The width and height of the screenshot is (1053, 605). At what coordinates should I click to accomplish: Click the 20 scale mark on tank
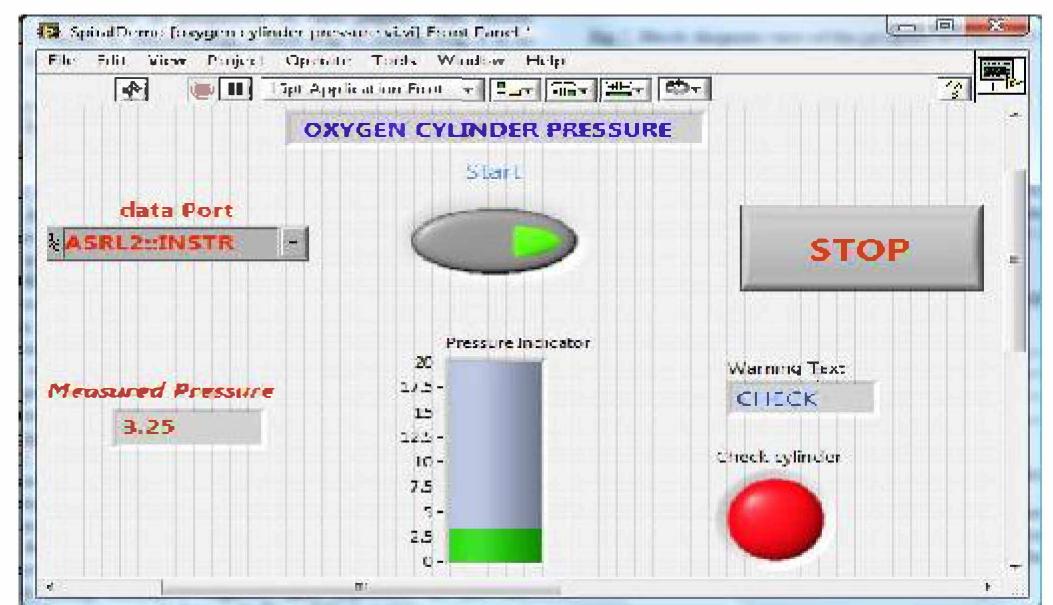click(424, 362)
